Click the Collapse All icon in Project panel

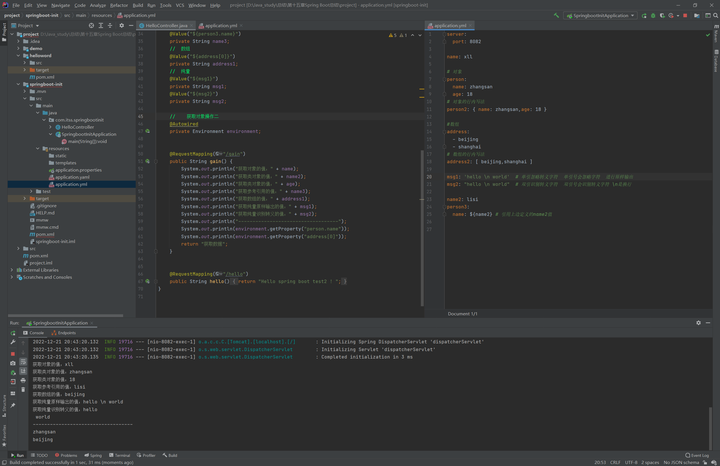[111, 26]
